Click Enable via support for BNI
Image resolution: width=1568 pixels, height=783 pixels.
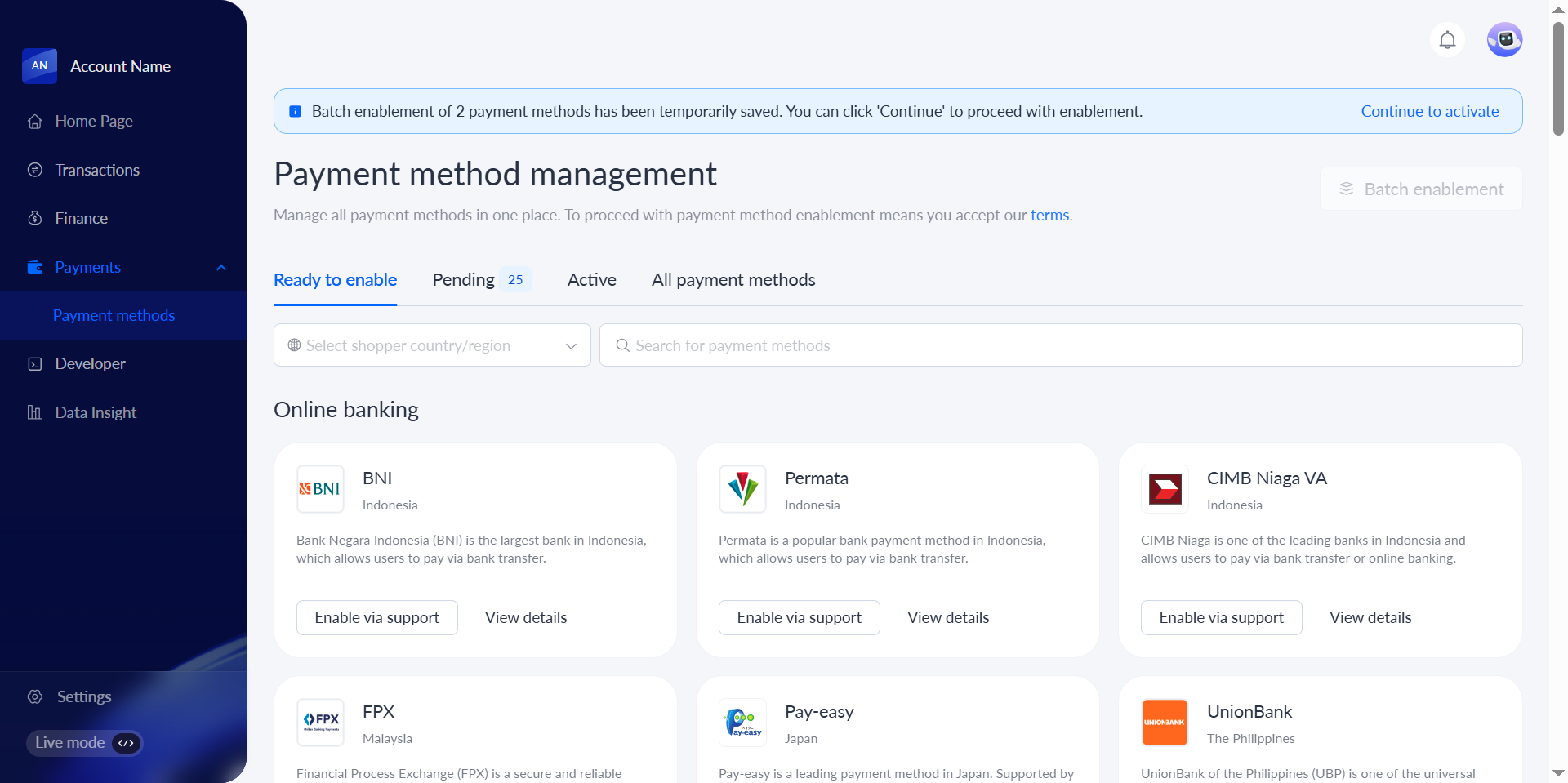tap(376, 617)
